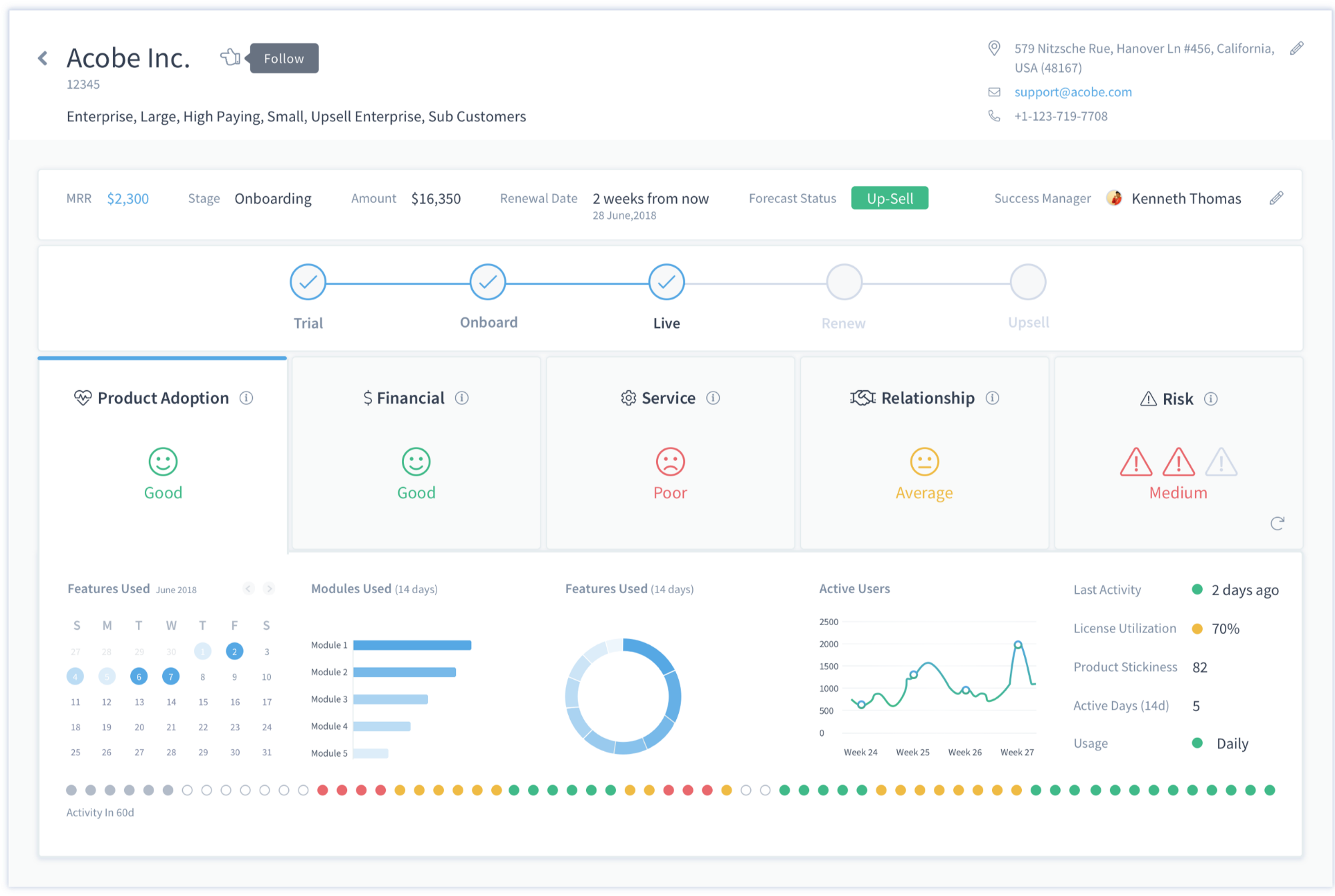This screenshot has width=1335, height=896.
Task: Open the Product Adoption info tooltip
Action: click(247, 398)
